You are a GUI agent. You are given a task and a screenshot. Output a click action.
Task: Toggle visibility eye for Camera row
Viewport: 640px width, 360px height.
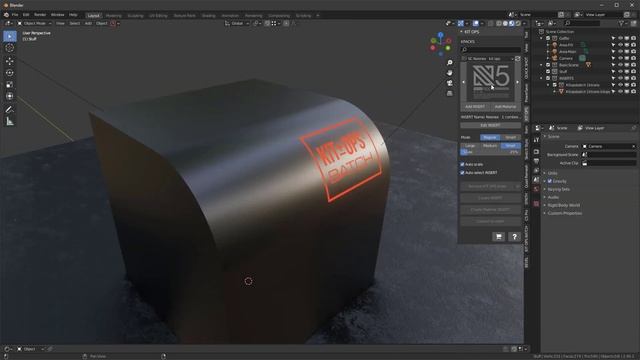[620, 58]
